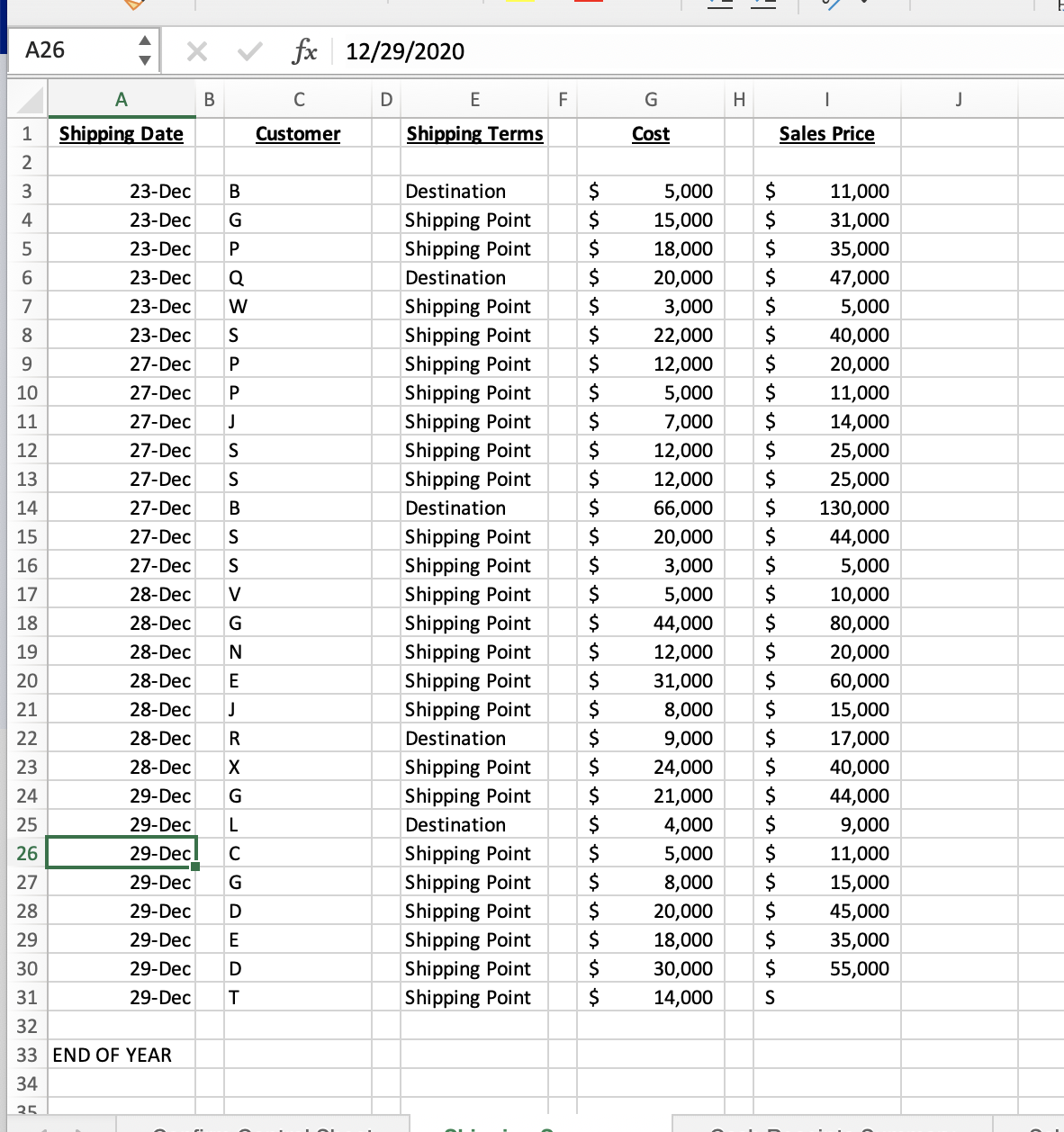Click the Customer header cell

(298, 133)
